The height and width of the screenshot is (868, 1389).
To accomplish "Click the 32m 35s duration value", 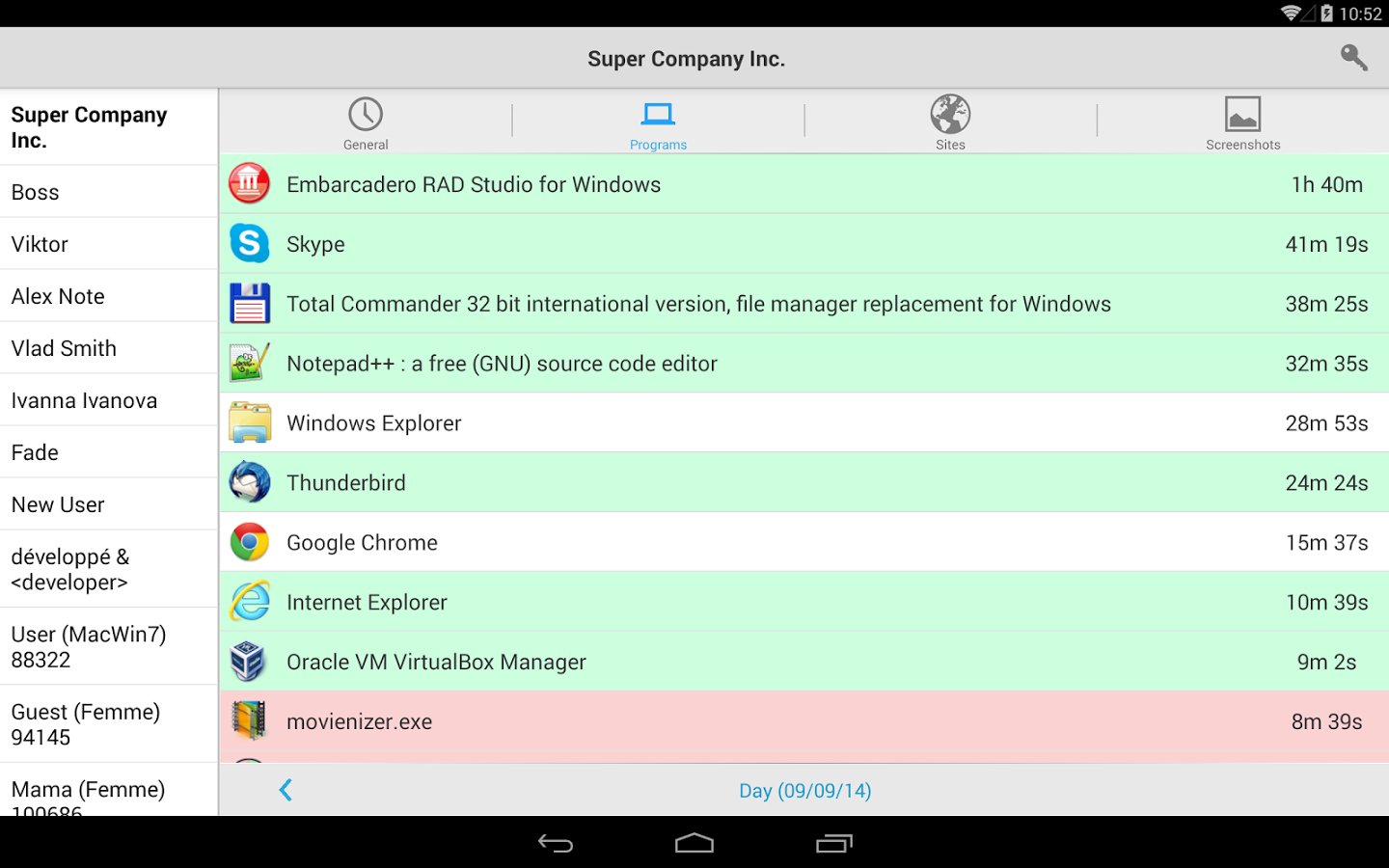I will click(1327, 364).
